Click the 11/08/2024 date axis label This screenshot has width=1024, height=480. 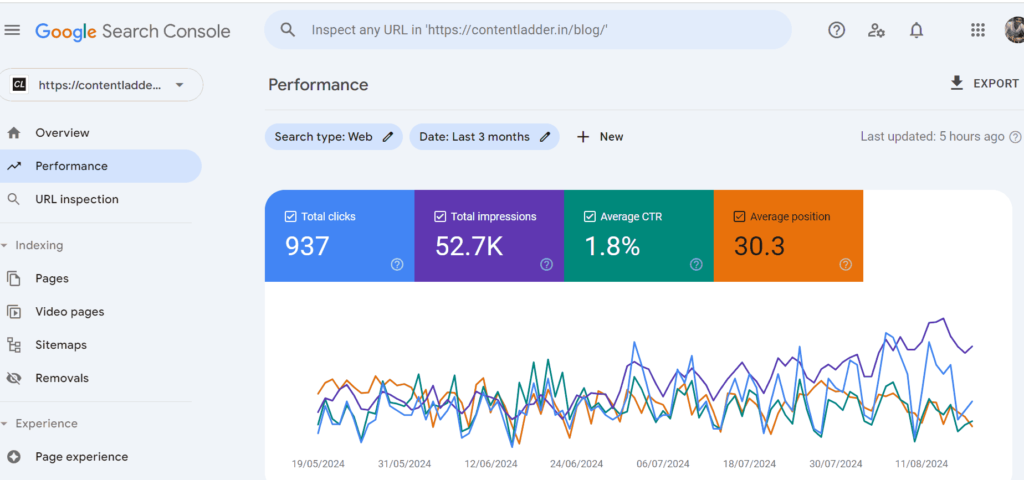(x=921, y=464)
